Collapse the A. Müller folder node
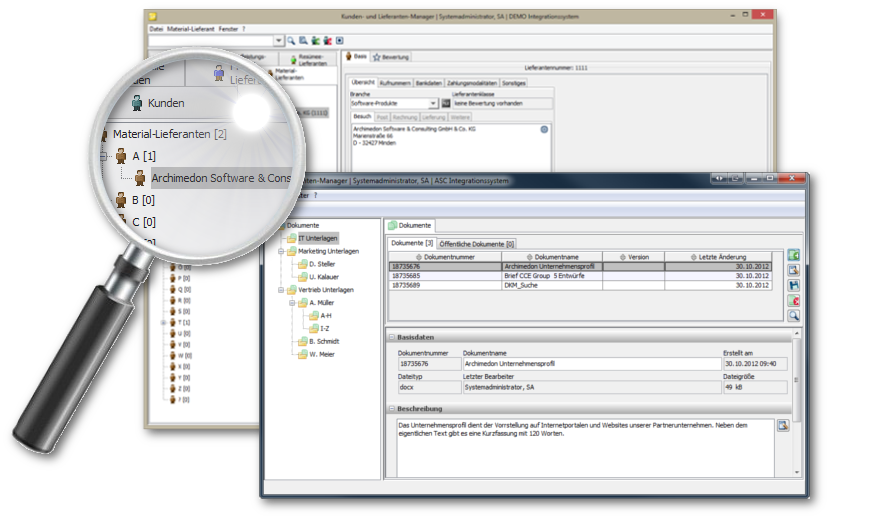 [292, 303]
